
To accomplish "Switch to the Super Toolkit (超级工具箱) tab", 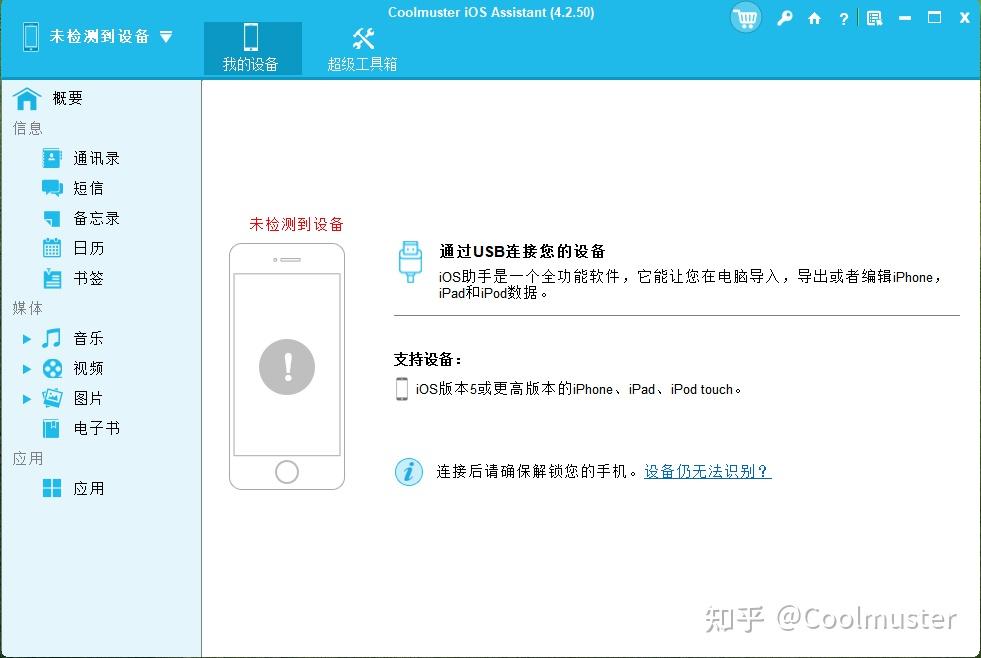I will [x=362, y=48].
